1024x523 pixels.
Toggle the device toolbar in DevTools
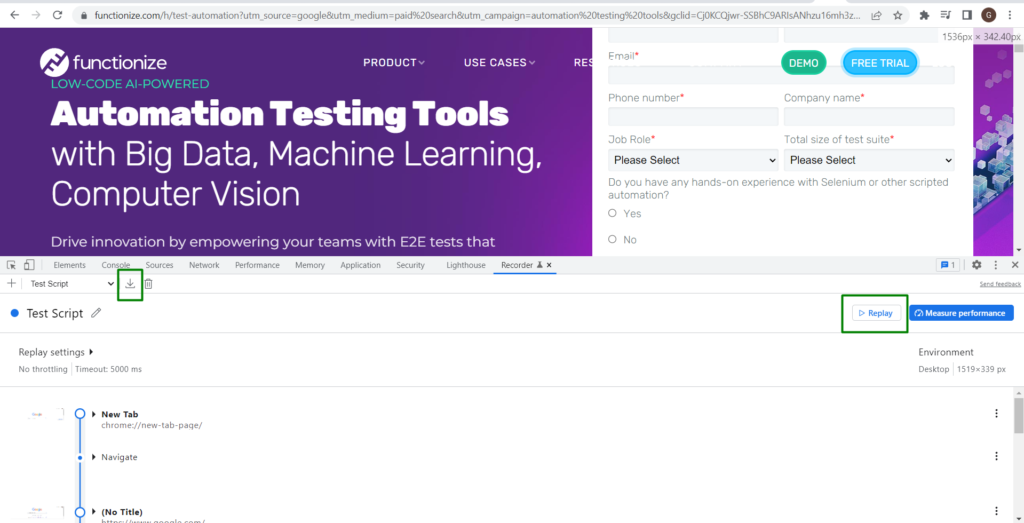(x=29, y=265)
